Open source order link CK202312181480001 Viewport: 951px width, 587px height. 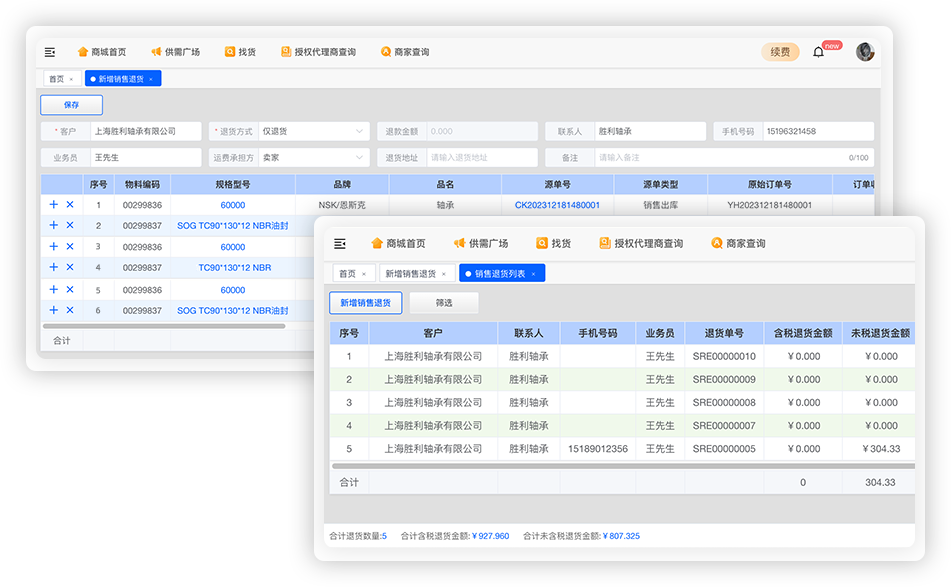557,205
